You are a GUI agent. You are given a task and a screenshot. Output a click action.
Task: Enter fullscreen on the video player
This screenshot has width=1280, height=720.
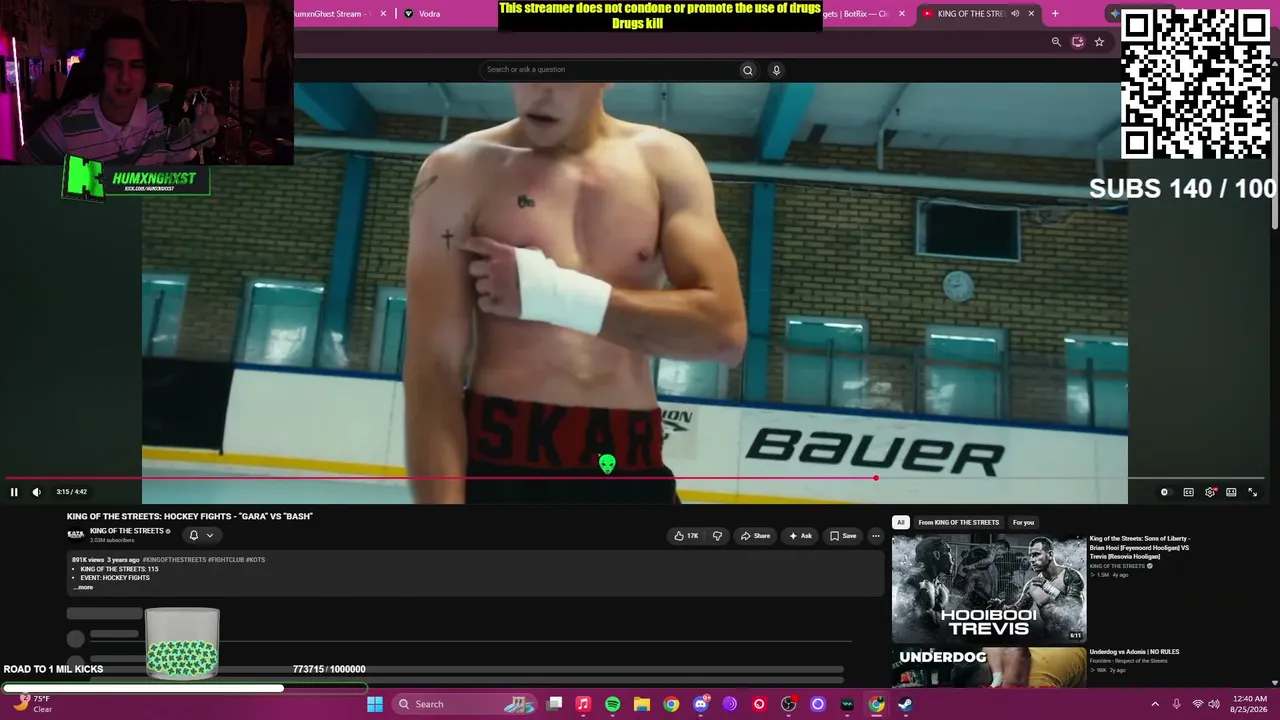(x=1252, y=492)
